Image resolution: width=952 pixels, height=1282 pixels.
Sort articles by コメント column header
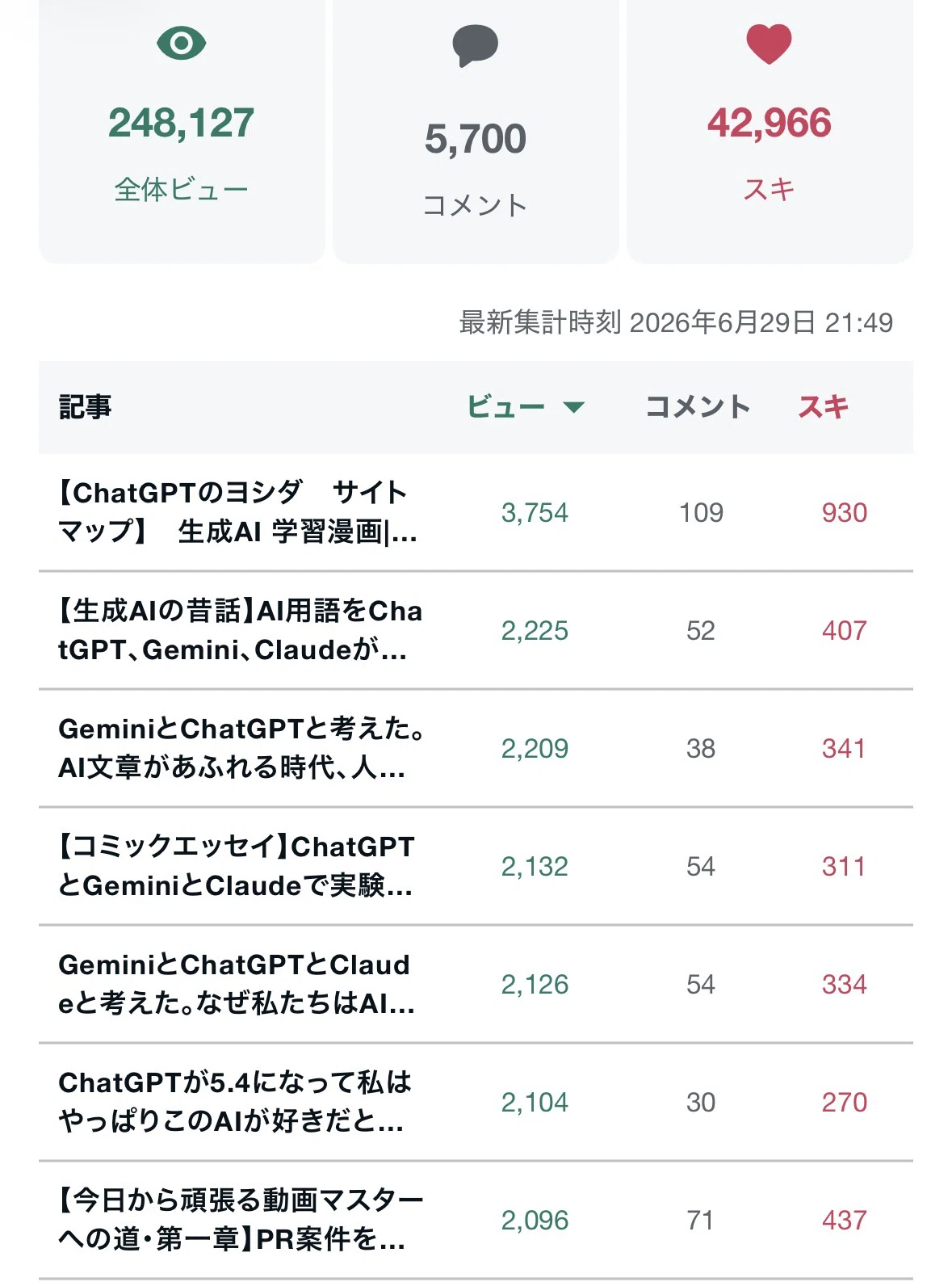(698, 407)
